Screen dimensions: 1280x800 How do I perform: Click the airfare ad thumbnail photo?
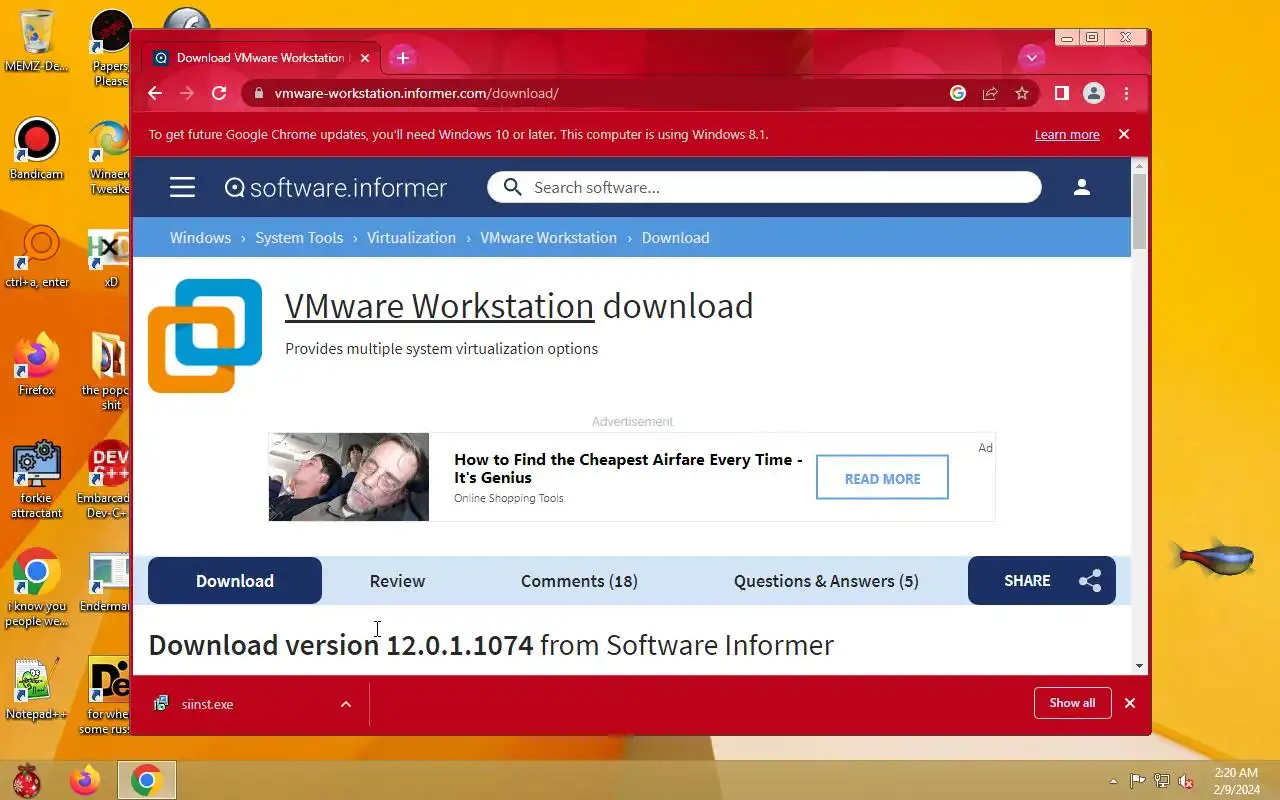pos(349,477)
